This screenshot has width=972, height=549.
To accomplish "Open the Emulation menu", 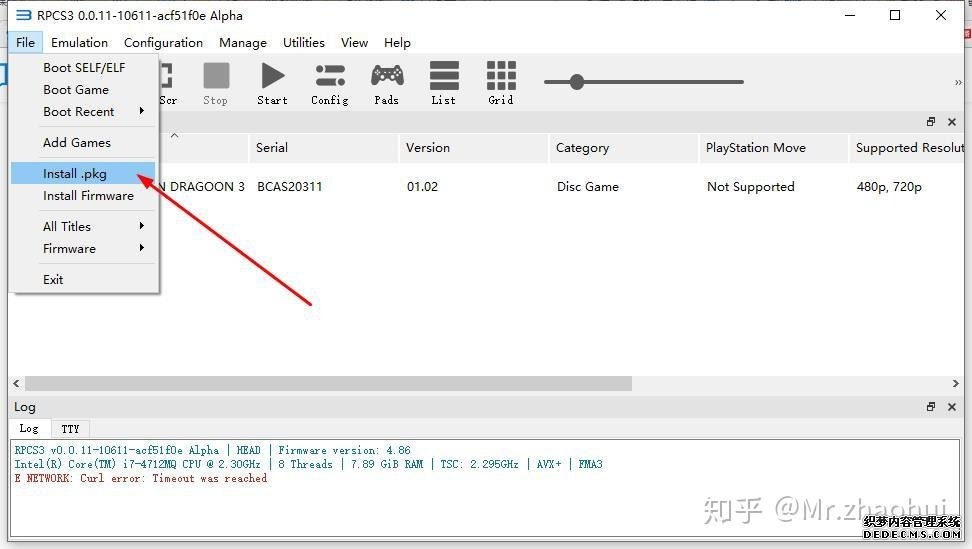I will [79, 43].
